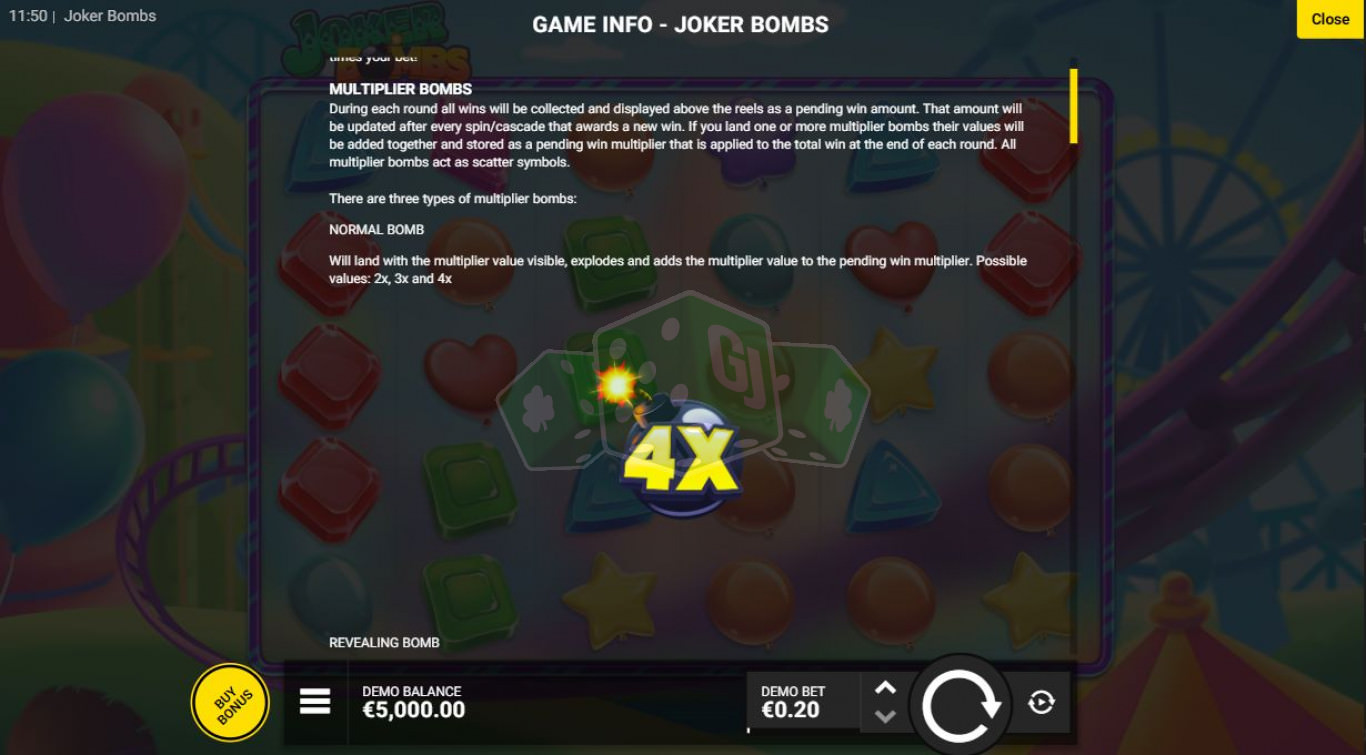Open the autoplay settings
The width and height of the screenshot is (1366, 755).
[1041, 703]
